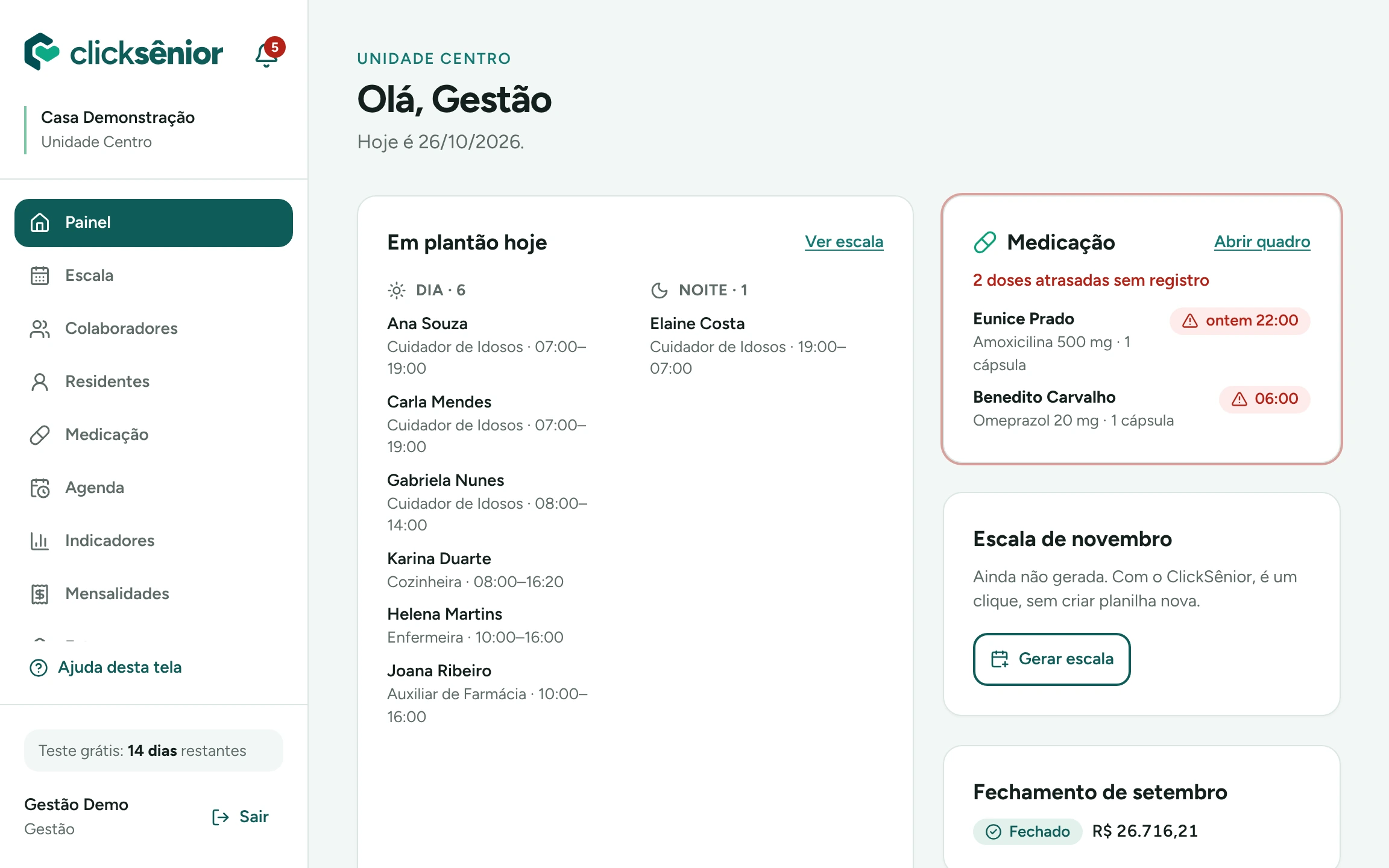Viewport: 1389px width, 868px height.
Task: Click the Teste grátis 14 dias banner
Action: click(154, 750)
